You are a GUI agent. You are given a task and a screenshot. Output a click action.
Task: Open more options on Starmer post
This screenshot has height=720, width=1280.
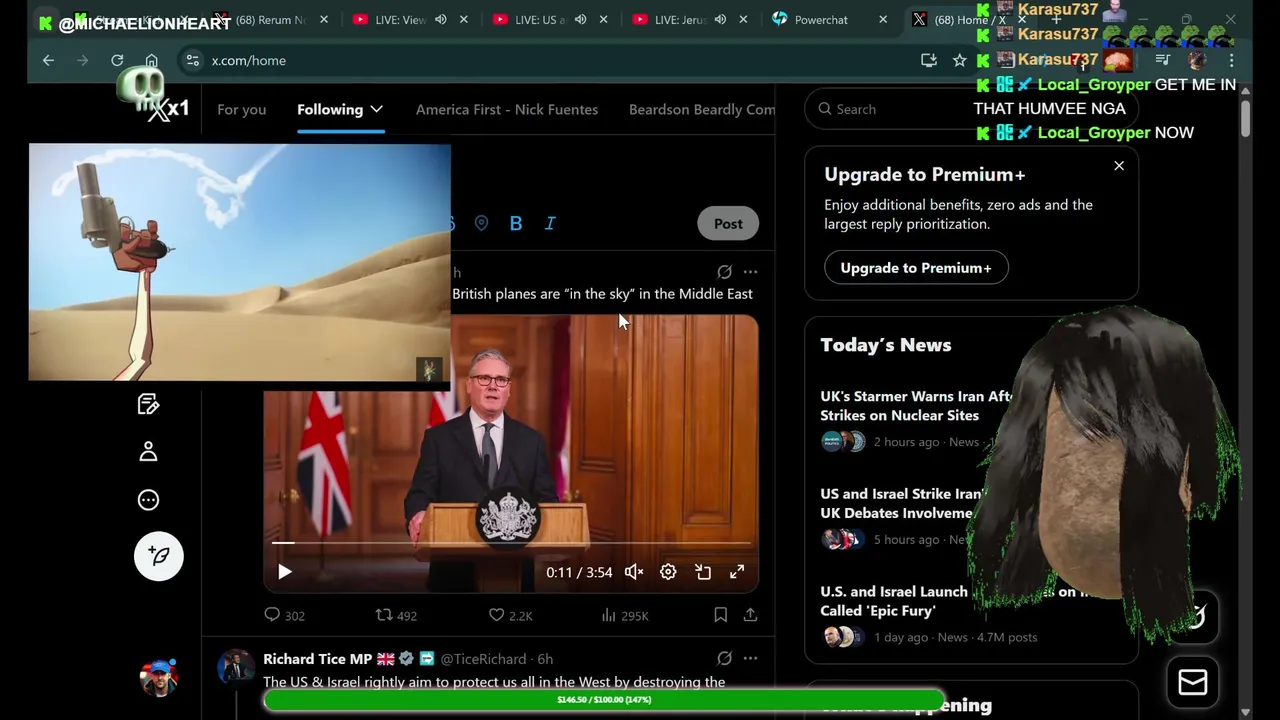(x=750, y=271)
